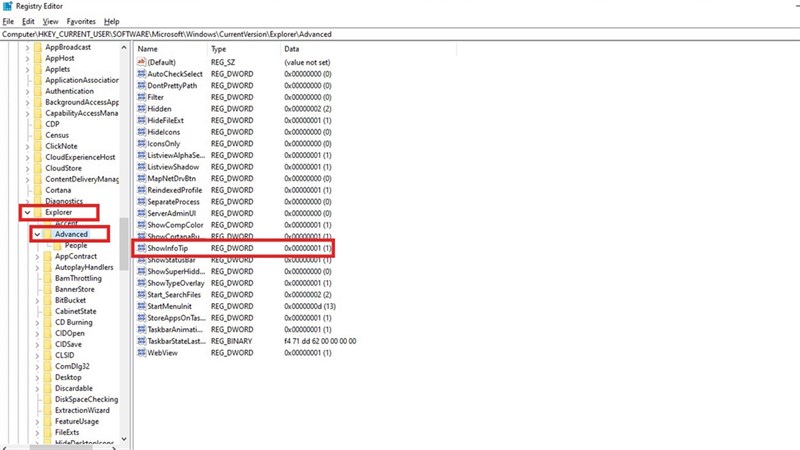Select the ServerAdminUI value name
This screenshot has height=450, width=800.
click(x=171, y=213)
